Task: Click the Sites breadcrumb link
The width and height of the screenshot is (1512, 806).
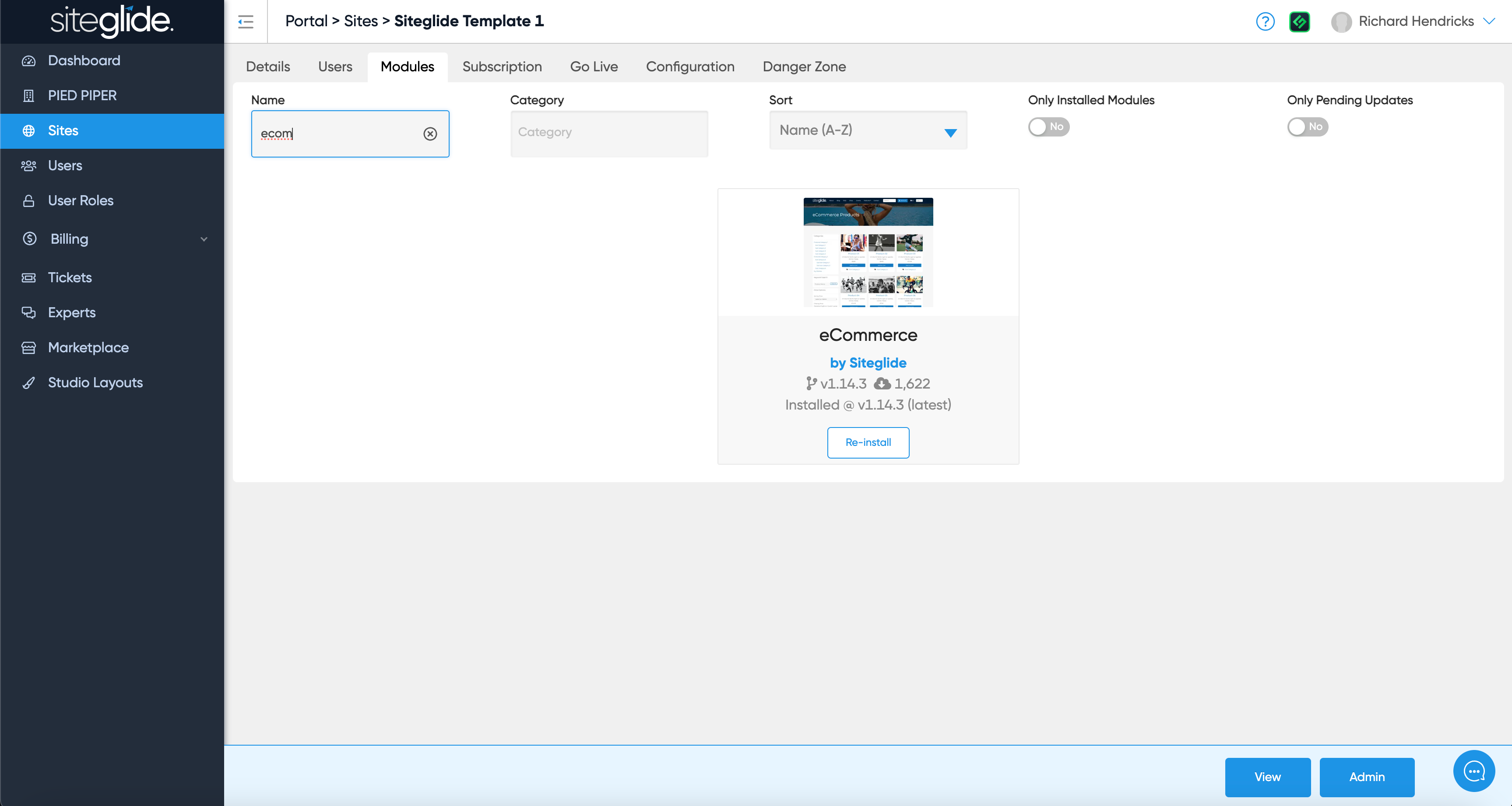Action: [x=361, y=21]
